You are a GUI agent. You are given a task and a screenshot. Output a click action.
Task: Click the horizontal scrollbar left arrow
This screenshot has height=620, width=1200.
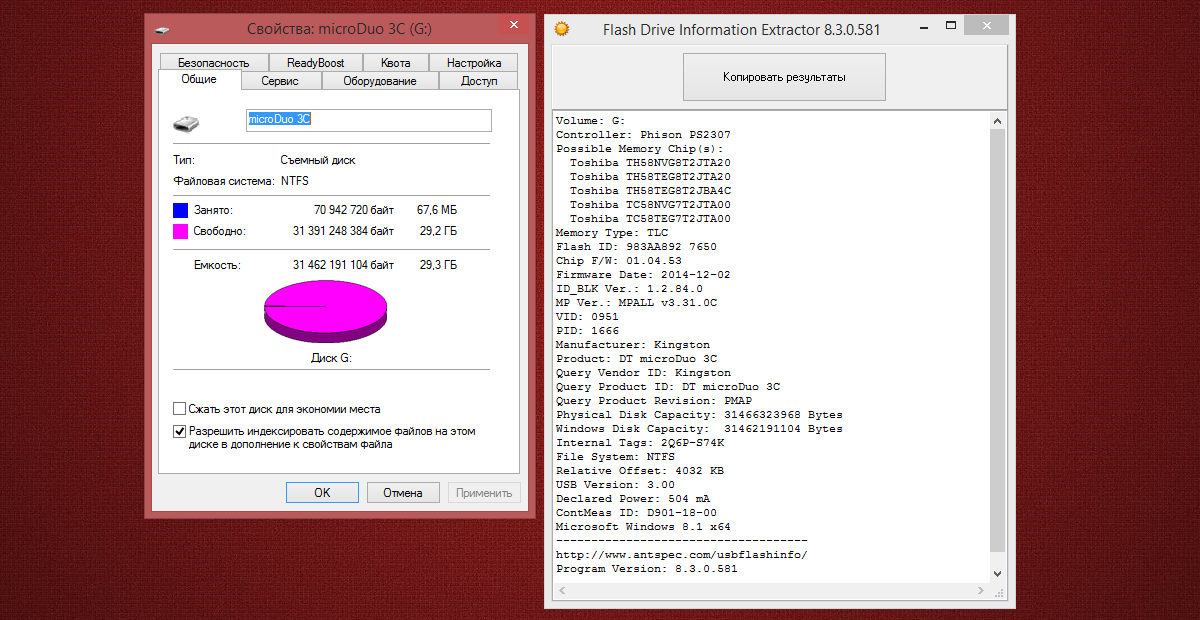point(561,590)
